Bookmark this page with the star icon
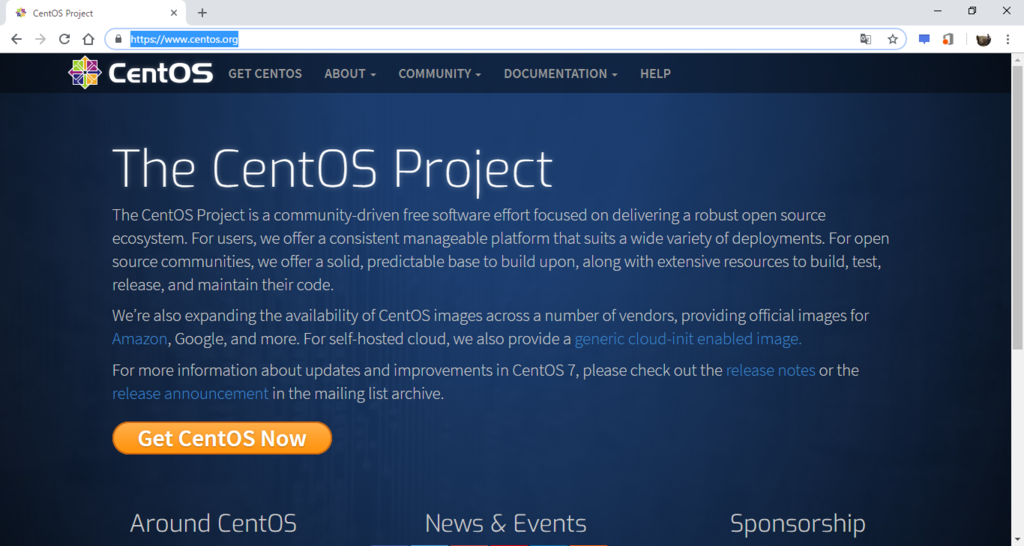 click(893, 39)
